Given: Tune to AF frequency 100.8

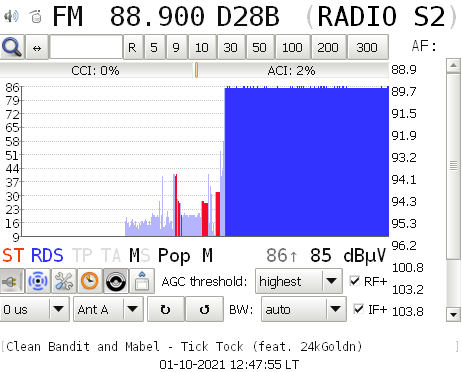Looking at the screenshot, I should click(x=407, y=268).
